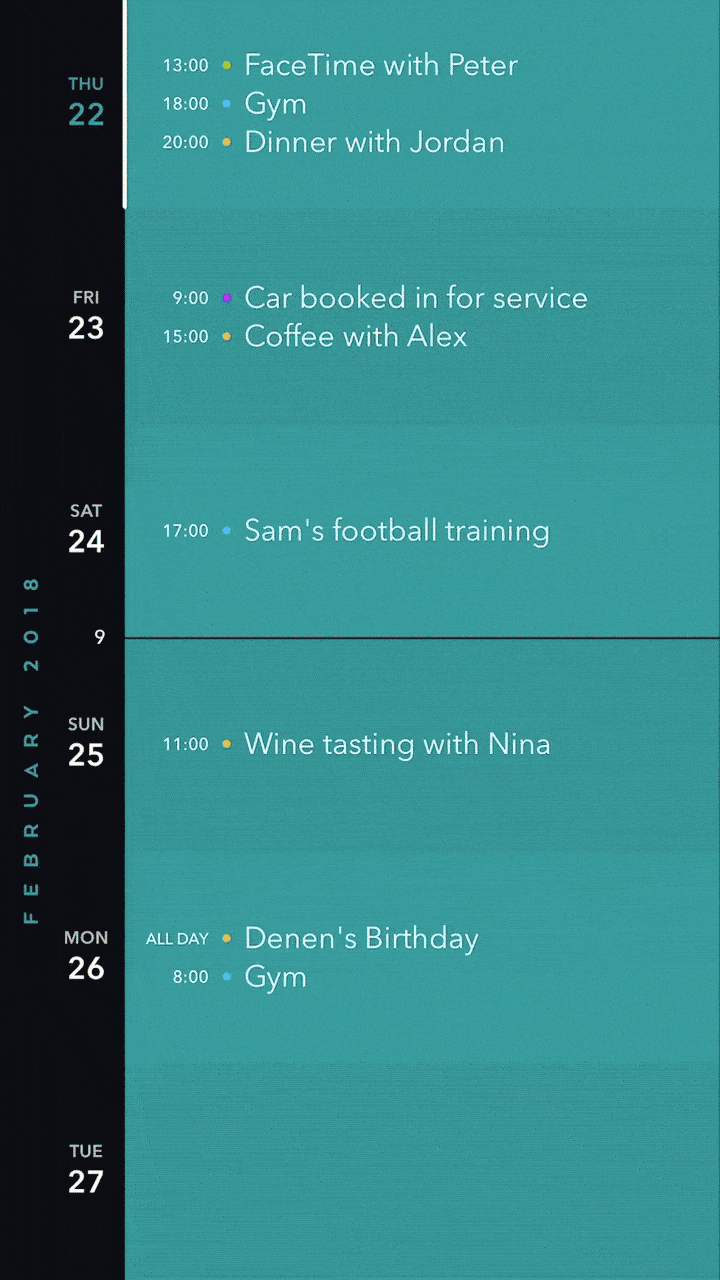The height and width of the screenshot is (1280, 720).
Task: Click the purple calendar dot beside Car booked
Action: pos(227,298)
